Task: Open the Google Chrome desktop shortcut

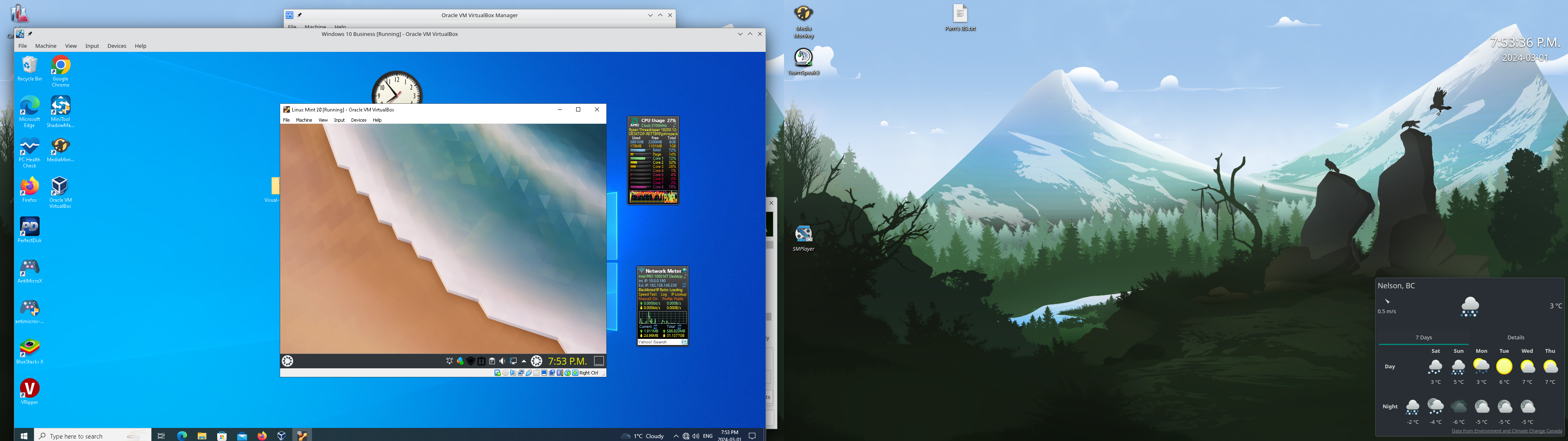Action: [x=60, y=71]
